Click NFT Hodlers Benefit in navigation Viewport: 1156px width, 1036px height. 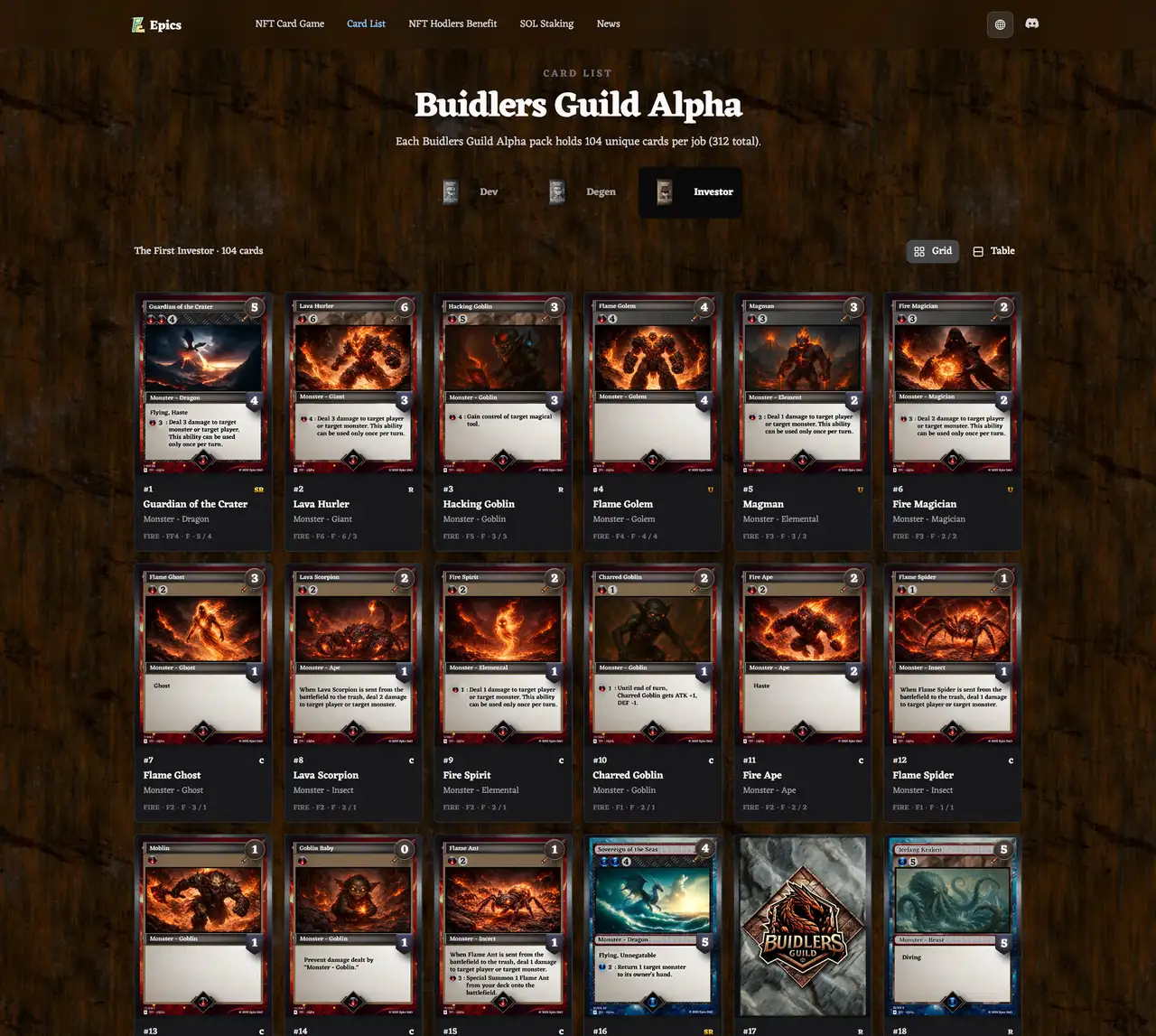point(452,24)
